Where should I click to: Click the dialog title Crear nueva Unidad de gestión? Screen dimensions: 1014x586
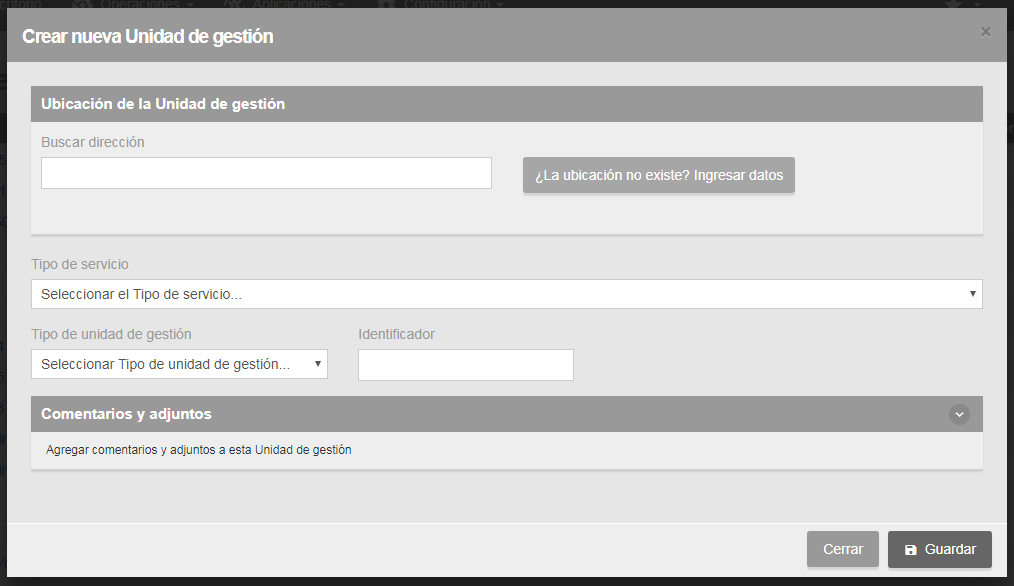(147, 37)
